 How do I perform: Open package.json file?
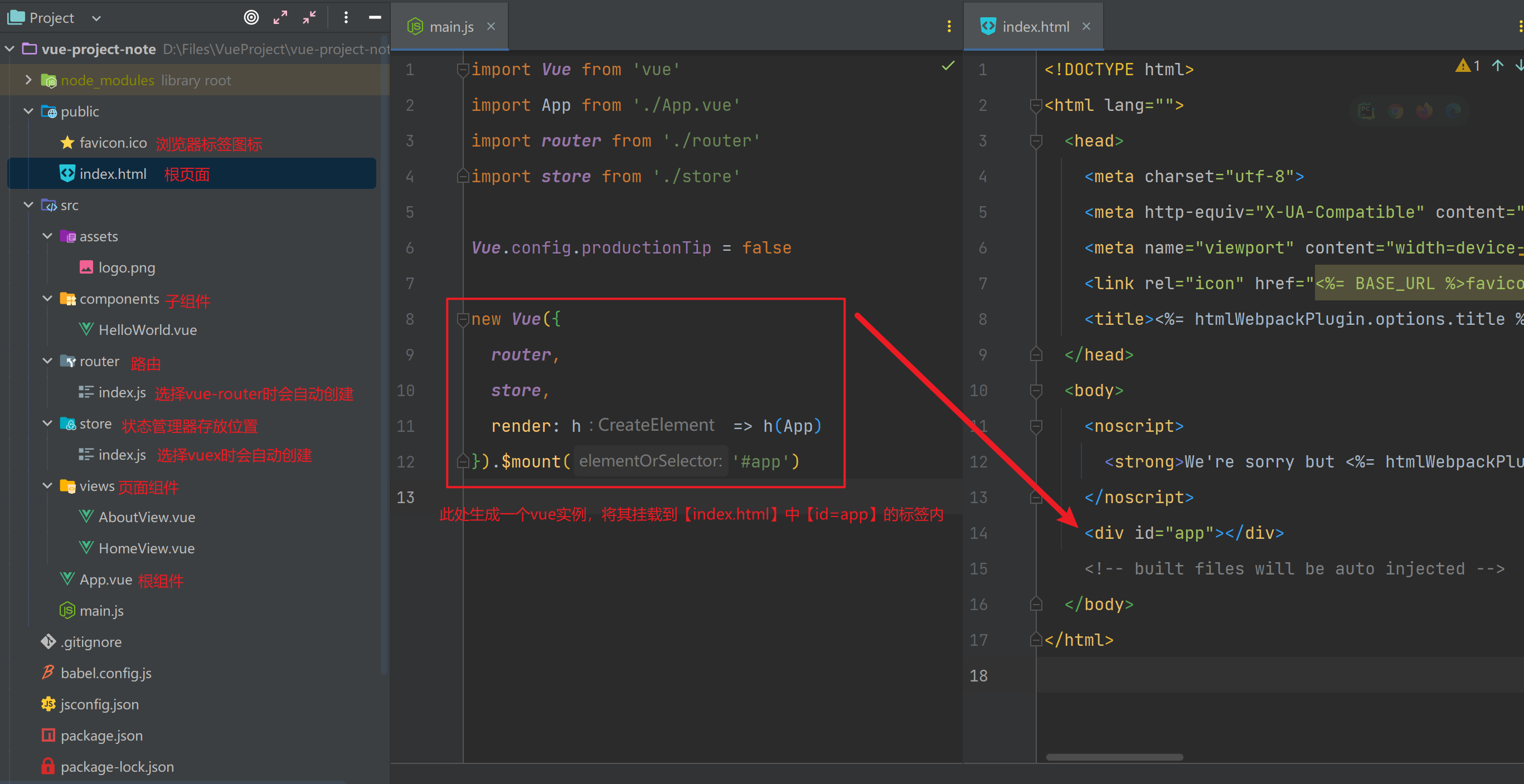(101, 736)
